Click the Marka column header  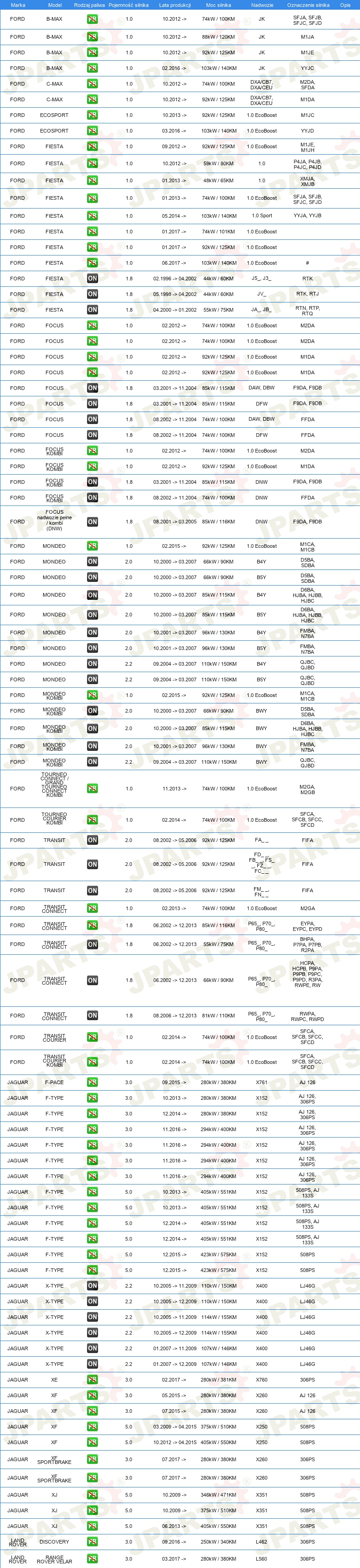pyautogui.click(x=17, y=5)
